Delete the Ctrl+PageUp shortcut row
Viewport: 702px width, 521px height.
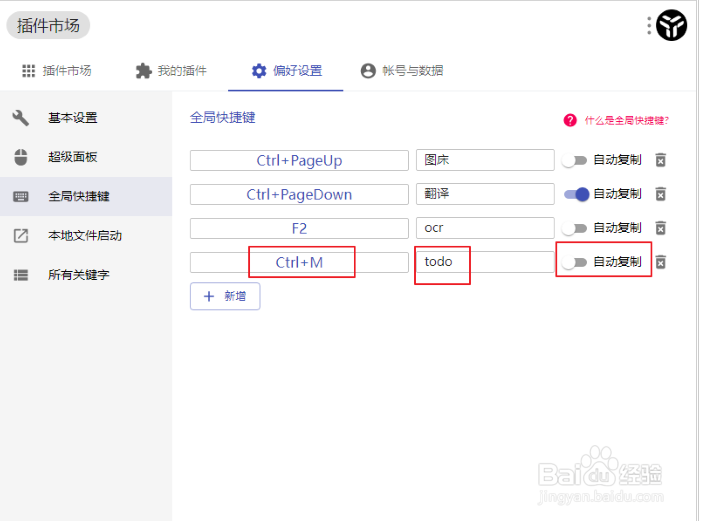[660, 160]
